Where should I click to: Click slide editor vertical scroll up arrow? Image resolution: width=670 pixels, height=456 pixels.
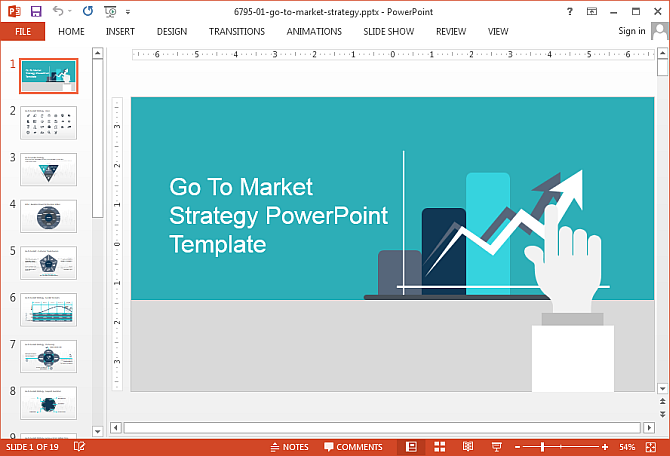pyautogui.click(x=662, y=53)
